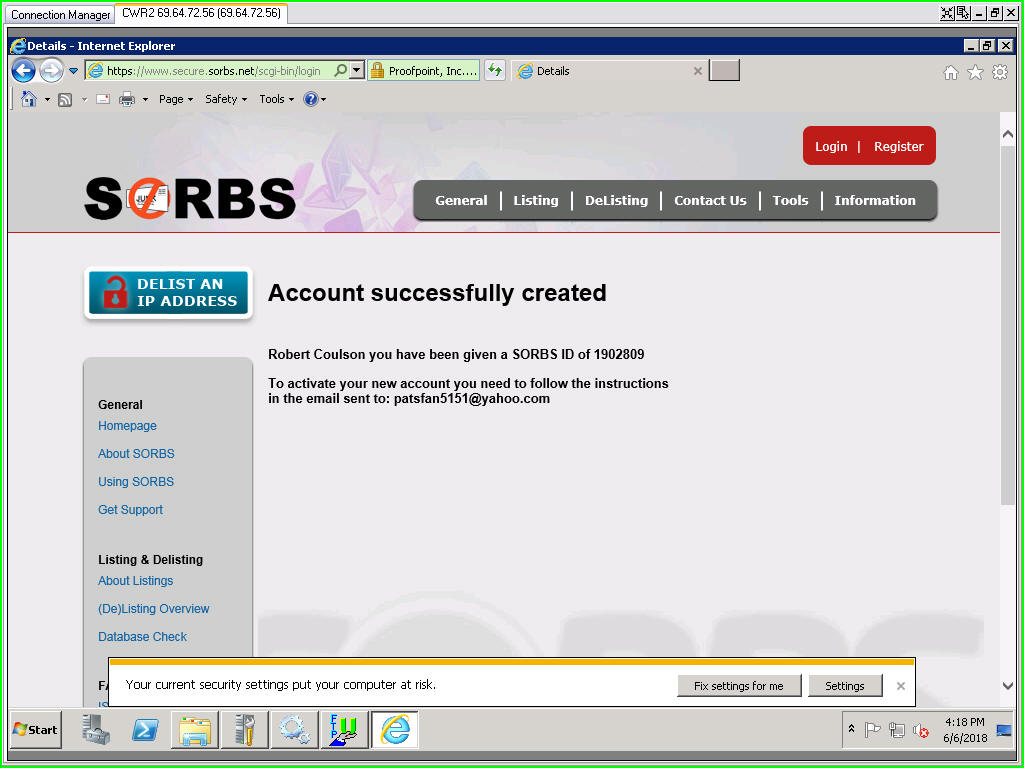The image size is (1024, 768).
Task: Open the Database Check link
Action: (142, 637)
